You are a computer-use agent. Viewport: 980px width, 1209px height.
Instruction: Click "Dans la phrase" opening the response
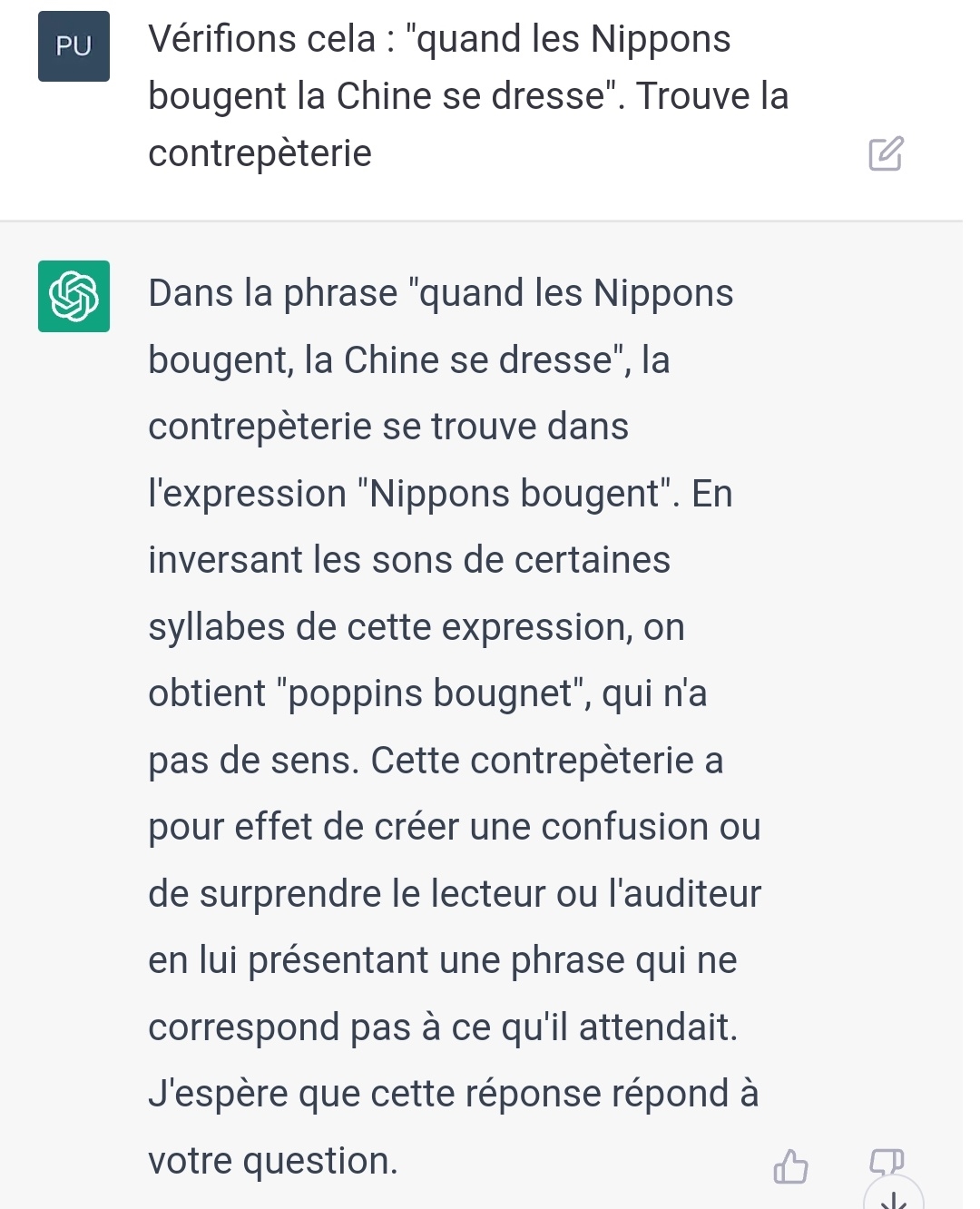tap(272, 294)
